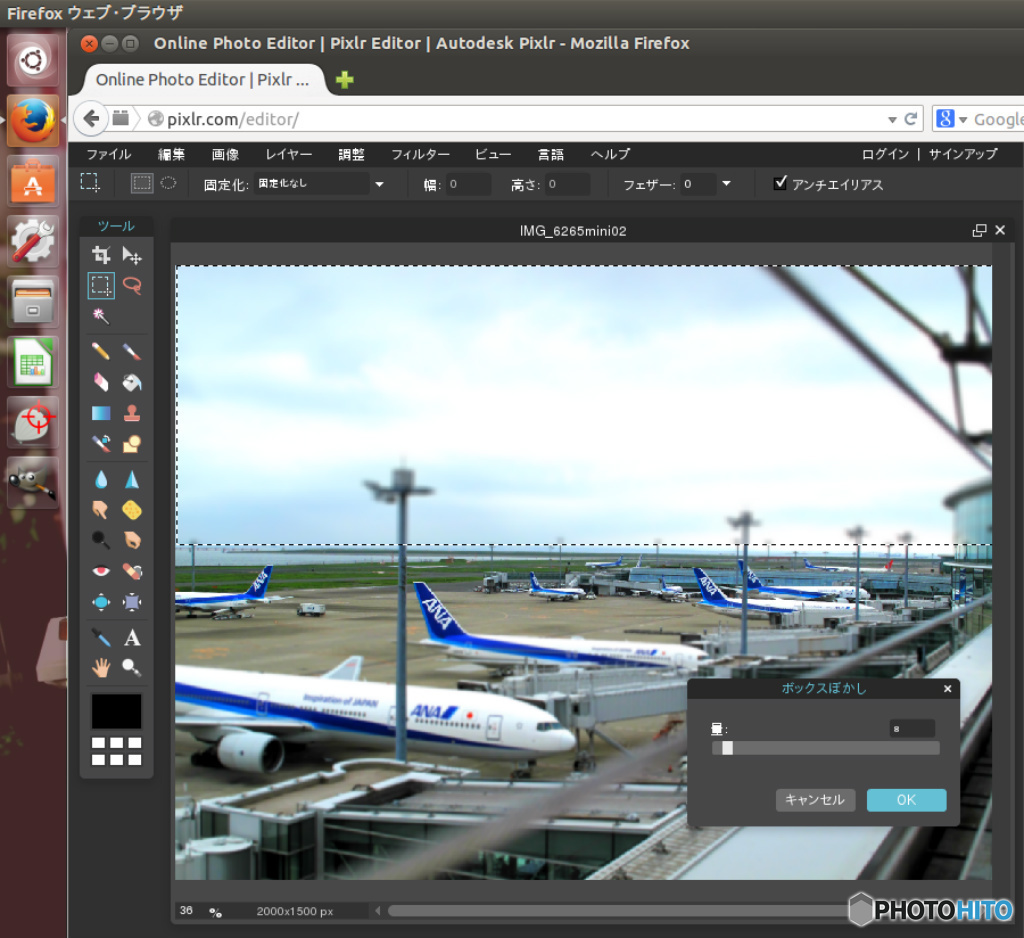Select the Type text tool

(x=132, y=637)
